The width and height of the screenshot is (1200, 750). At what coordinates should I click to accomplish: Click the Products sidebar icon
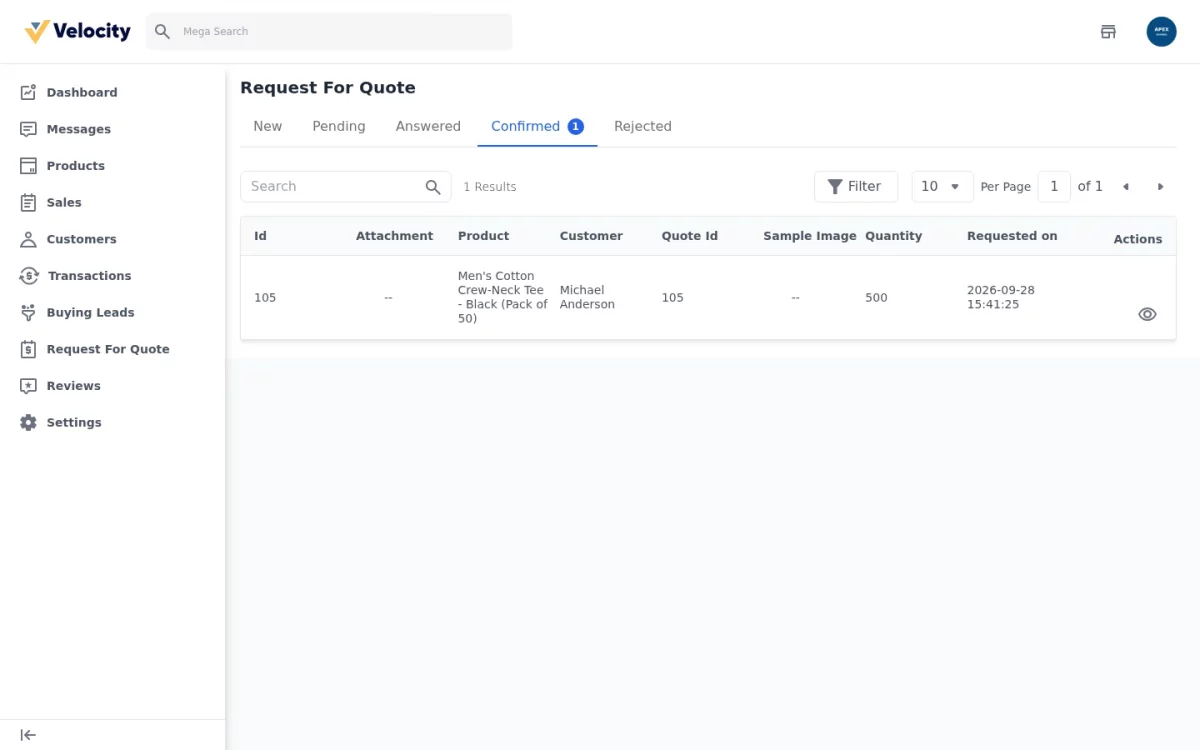pos(28,166)
